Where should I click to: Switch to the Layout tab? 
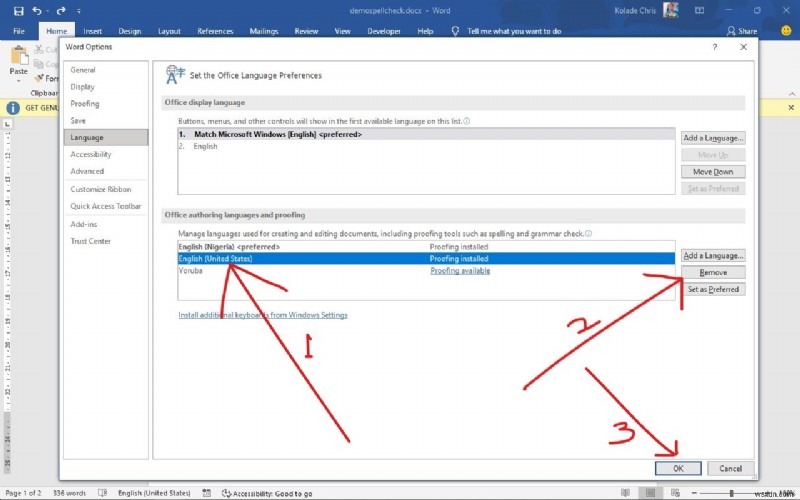pyautogui.click(x=169, y=31)
